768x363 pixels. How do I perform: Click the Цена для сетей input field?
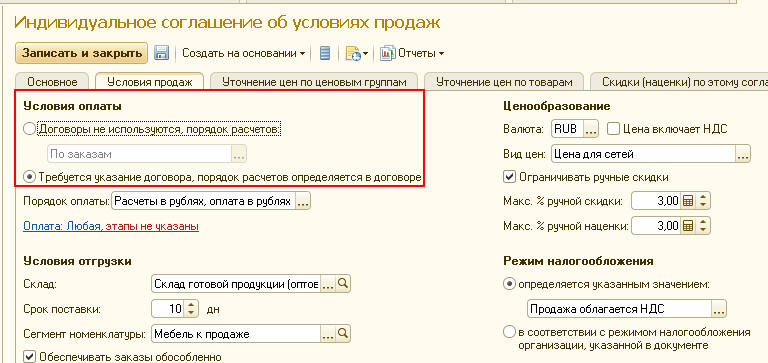pyautogui.click(x=644, y=154)
